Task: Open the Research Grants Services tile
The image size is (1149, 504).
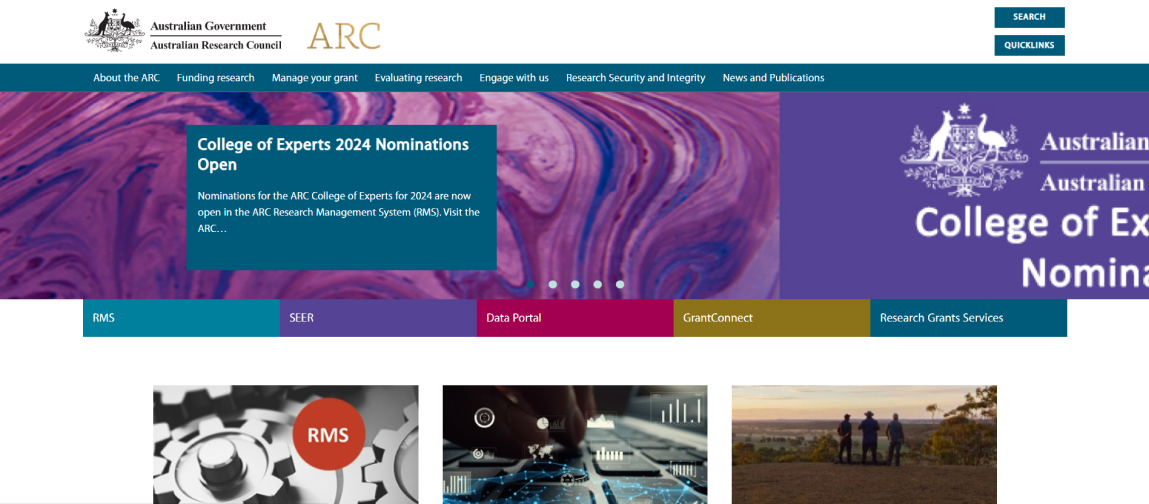Action: click(x=969, y=318)
